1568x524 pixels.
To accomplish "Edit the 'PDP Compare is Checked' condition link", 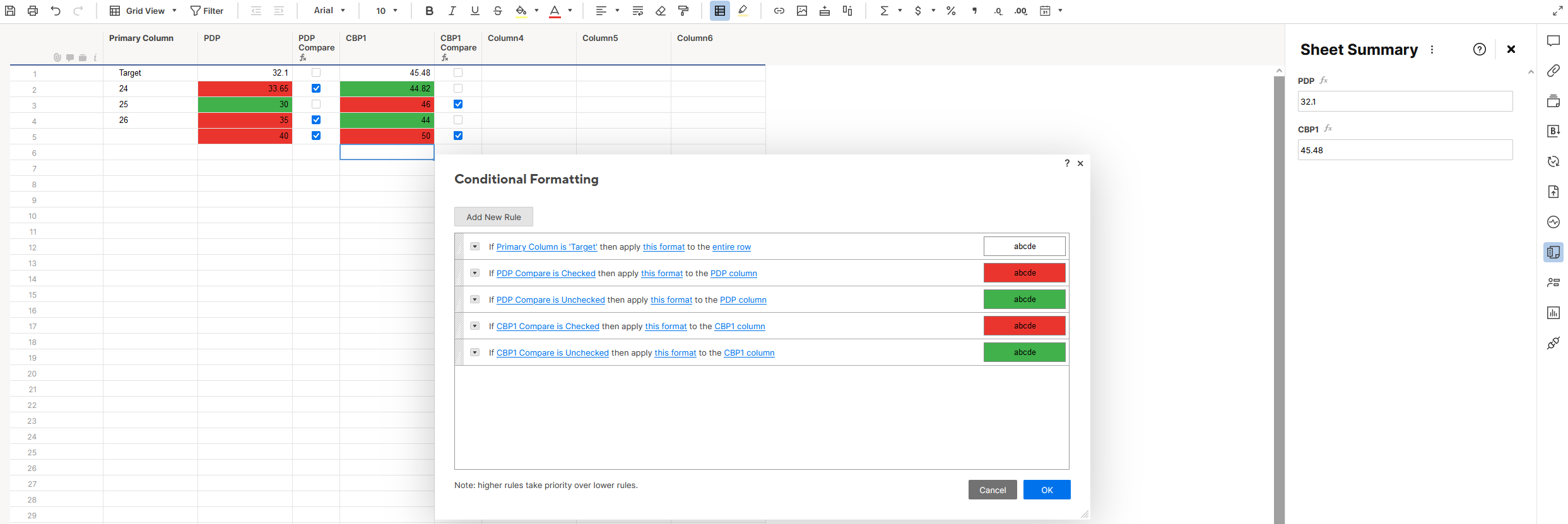I will pos(546,273).
